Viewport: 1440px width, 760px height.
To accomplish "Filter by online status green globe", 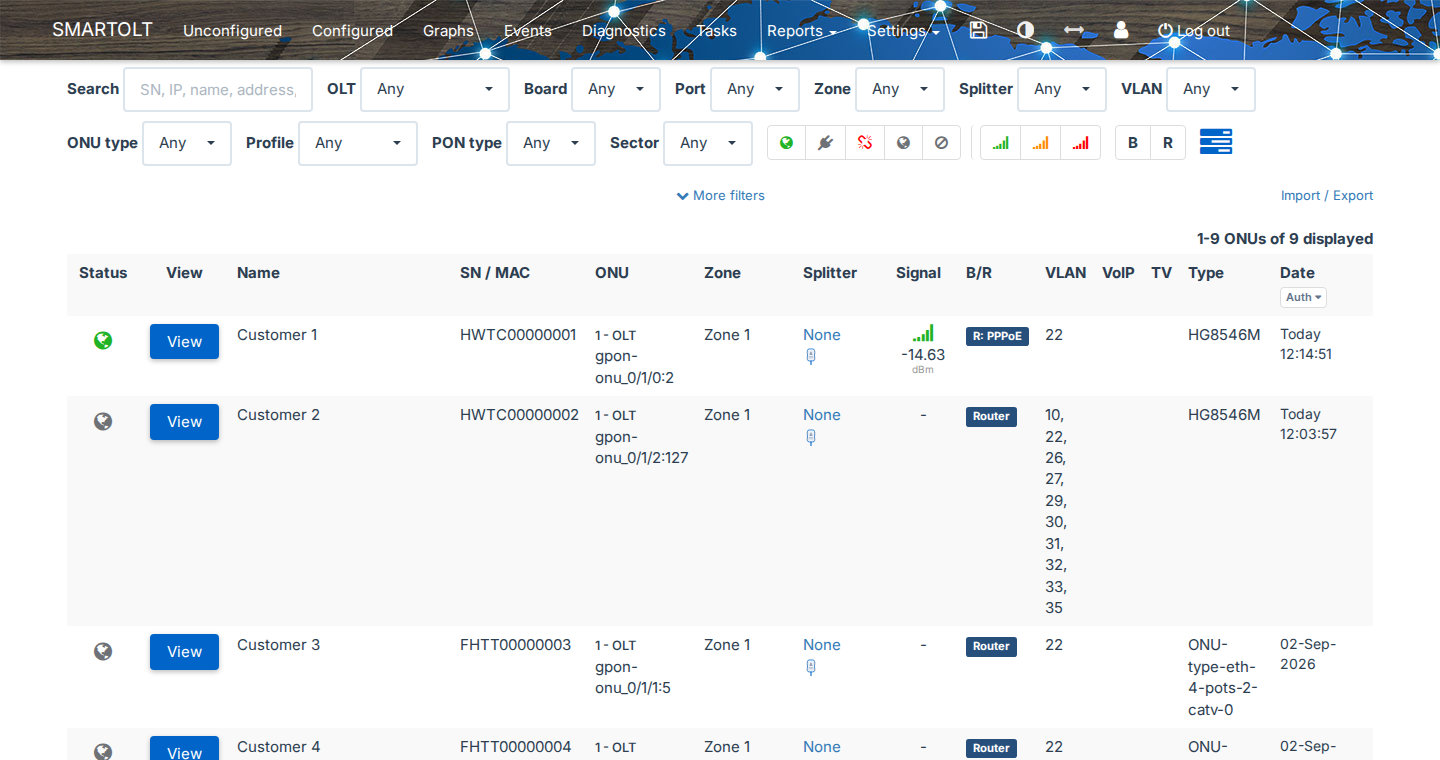I will [x=787, y=143].
